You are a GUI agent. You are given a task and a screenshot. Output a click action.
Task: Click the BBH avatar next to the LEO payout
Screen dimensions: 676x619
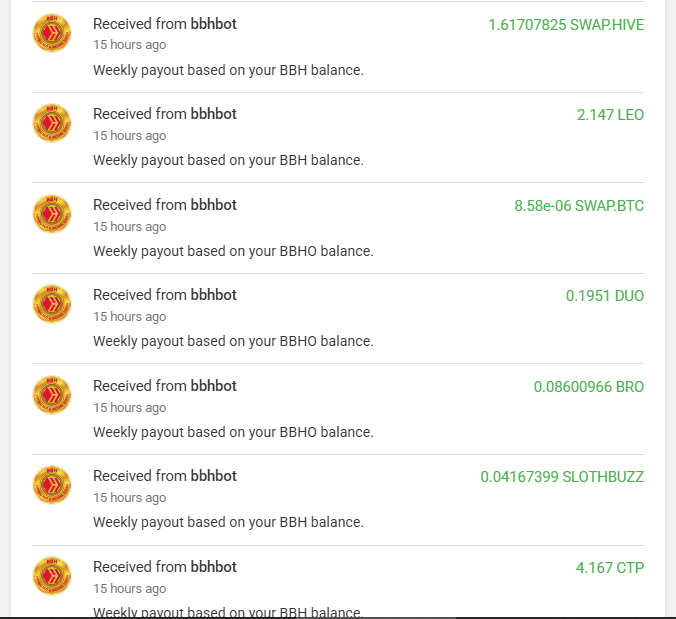tap(52, 123)
